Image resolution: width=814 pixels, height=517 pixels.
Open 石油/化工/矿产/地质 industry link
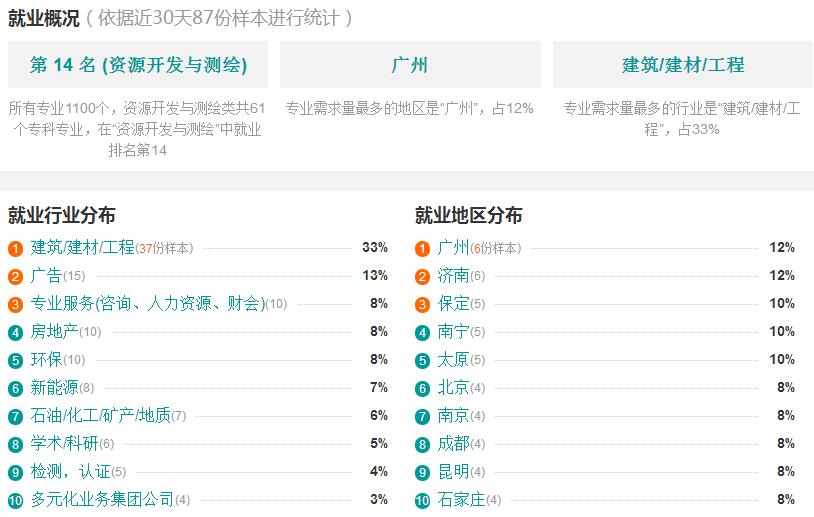click(101, 416)
